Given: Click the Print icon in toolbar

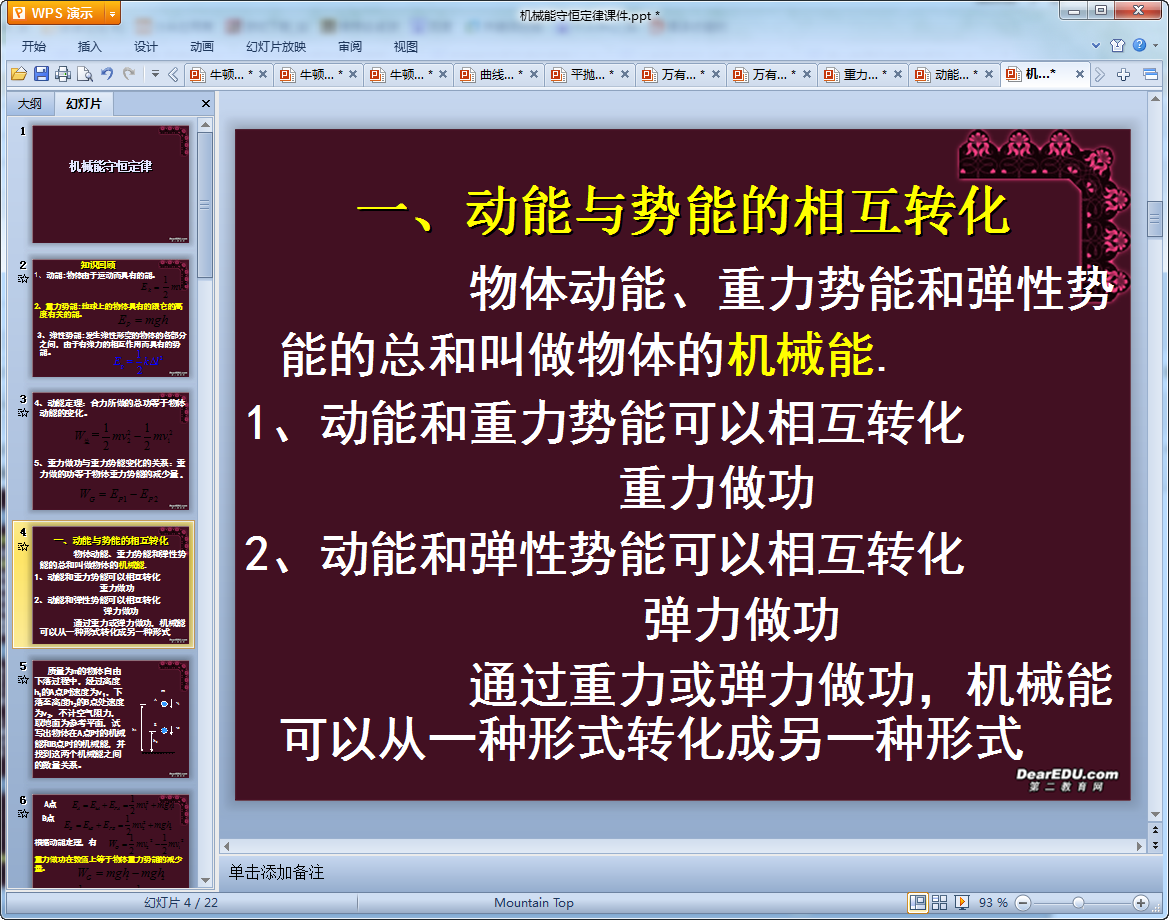Looking at the screenshot, I should pyautogui.click(x=63, y=74).
